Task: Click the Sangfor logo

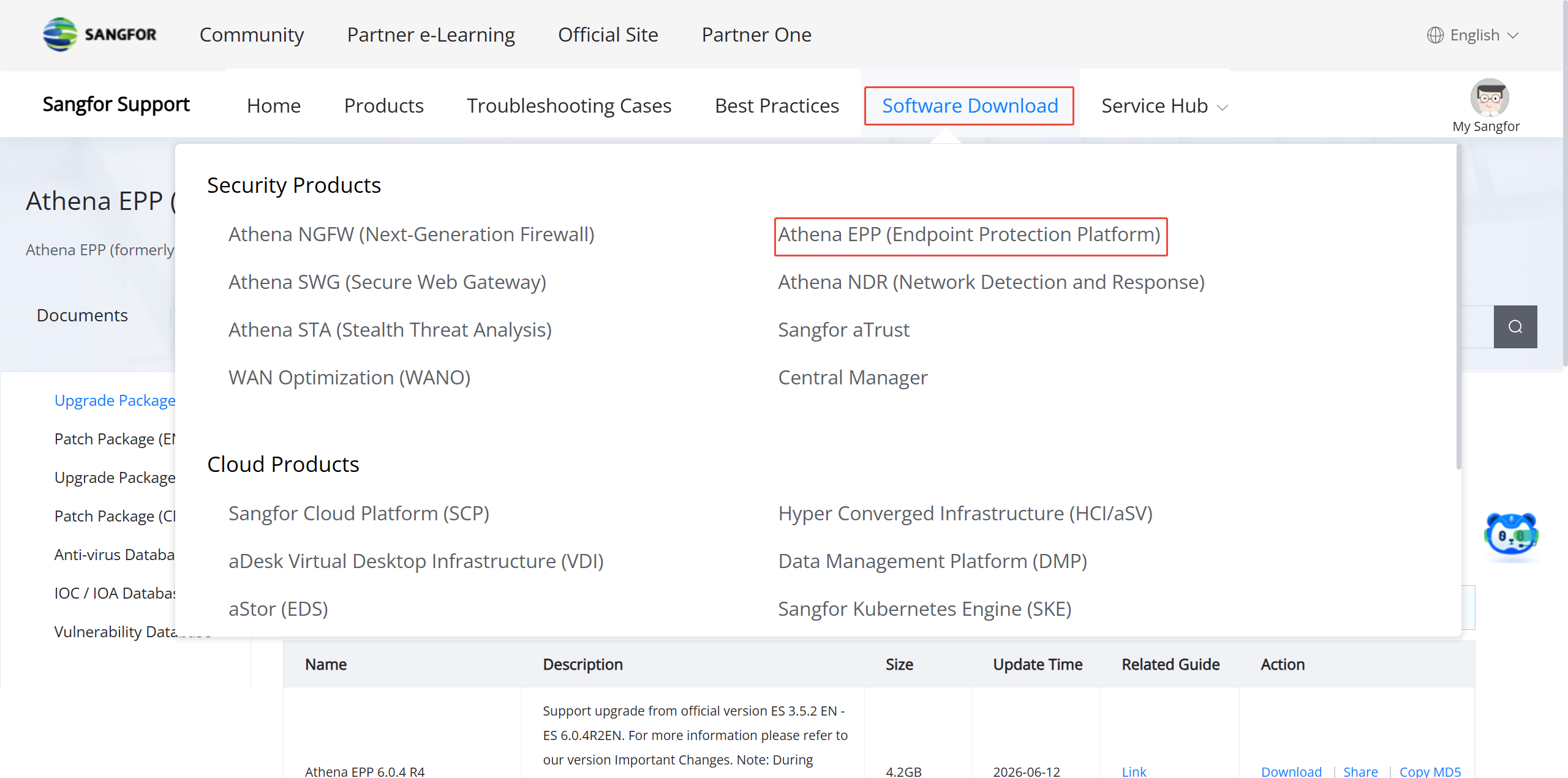Action: [100, 34]
